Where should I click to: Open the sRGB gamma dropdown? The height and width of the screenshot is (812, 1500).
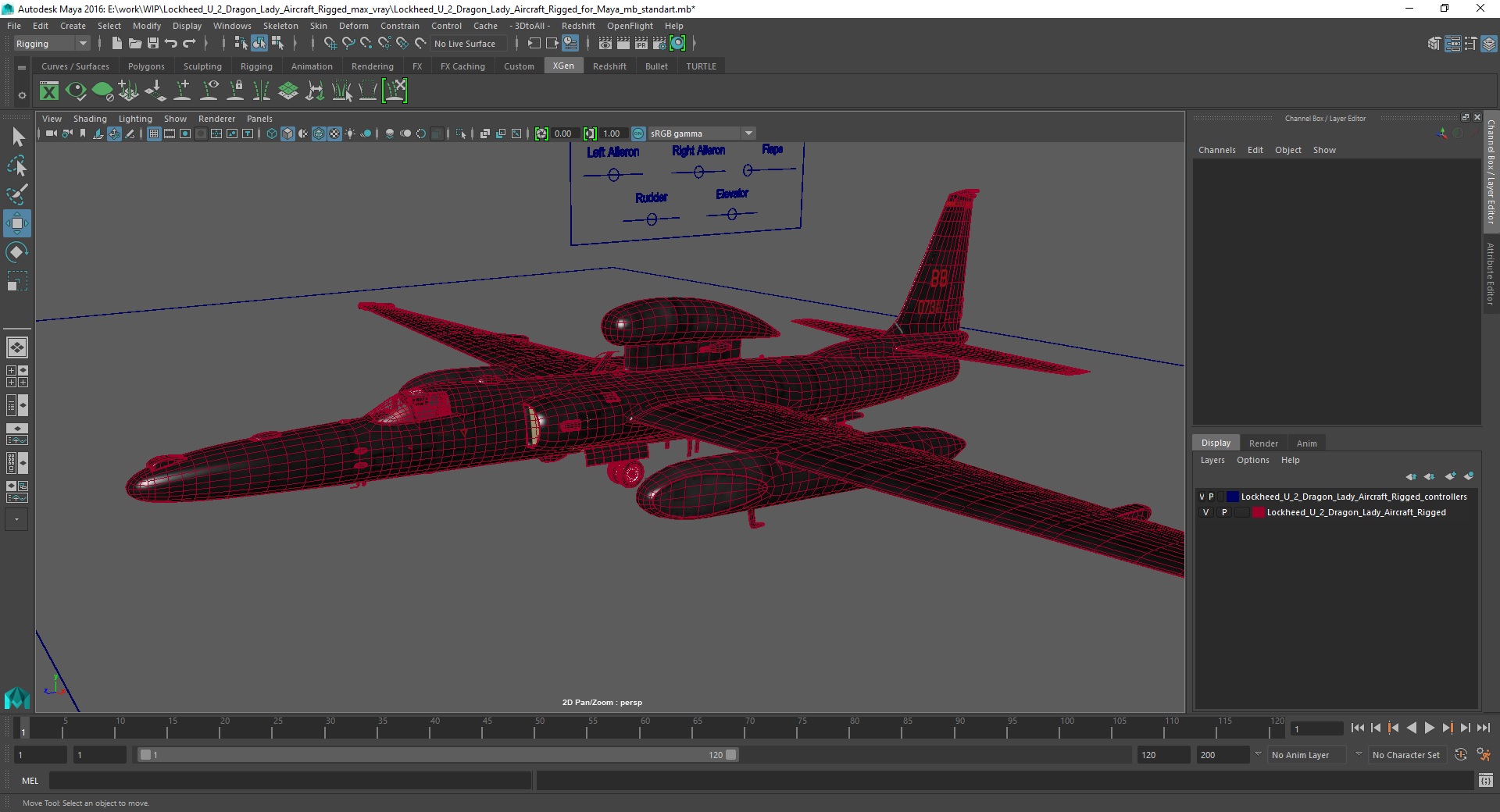702,134
